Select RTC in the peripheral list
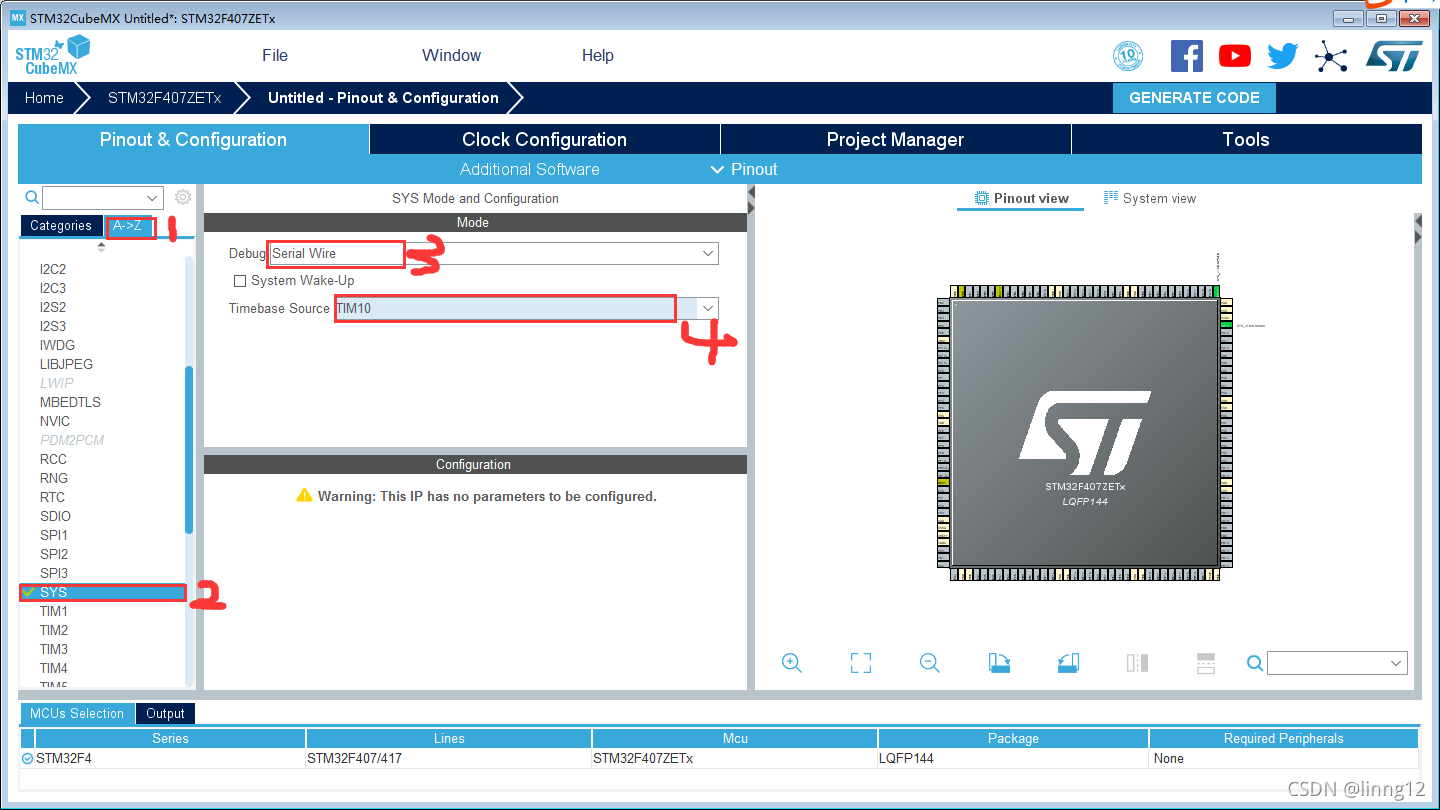This screenshot has height=810, width=1440. (52, 497)
